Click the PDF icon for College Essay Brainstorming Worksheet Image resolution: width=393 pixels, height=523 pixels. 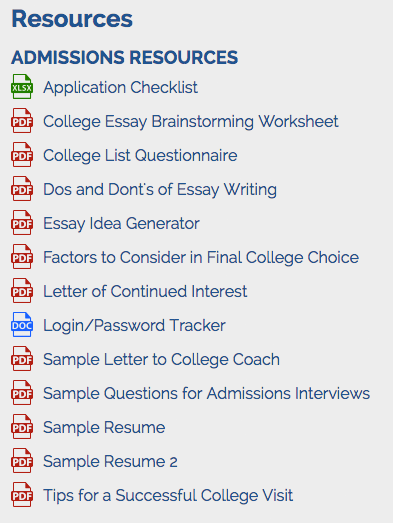[22, 121]
